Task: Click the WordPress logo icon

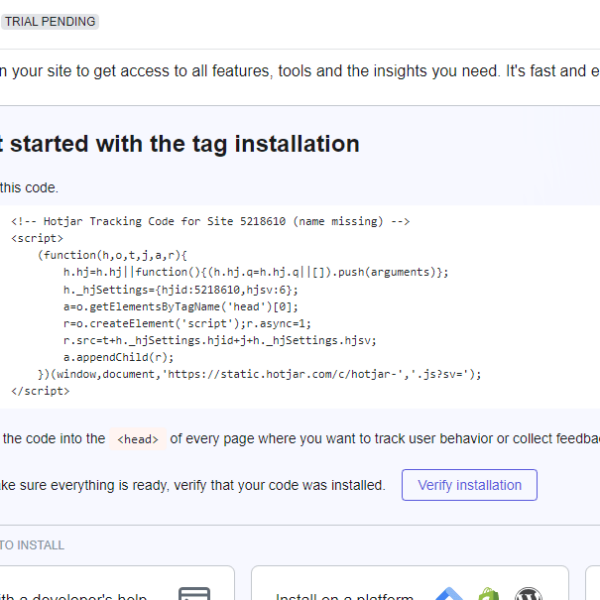Action: tap(528, 593)
